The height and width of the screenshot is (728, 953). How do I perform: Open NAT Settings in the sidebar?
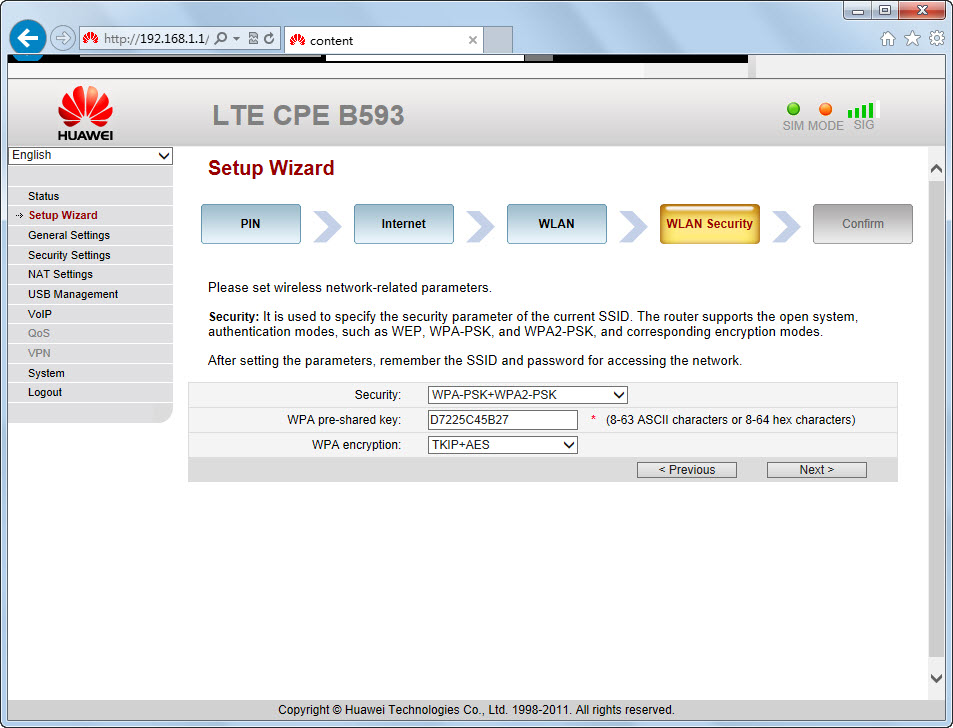(x=60, y=274)
